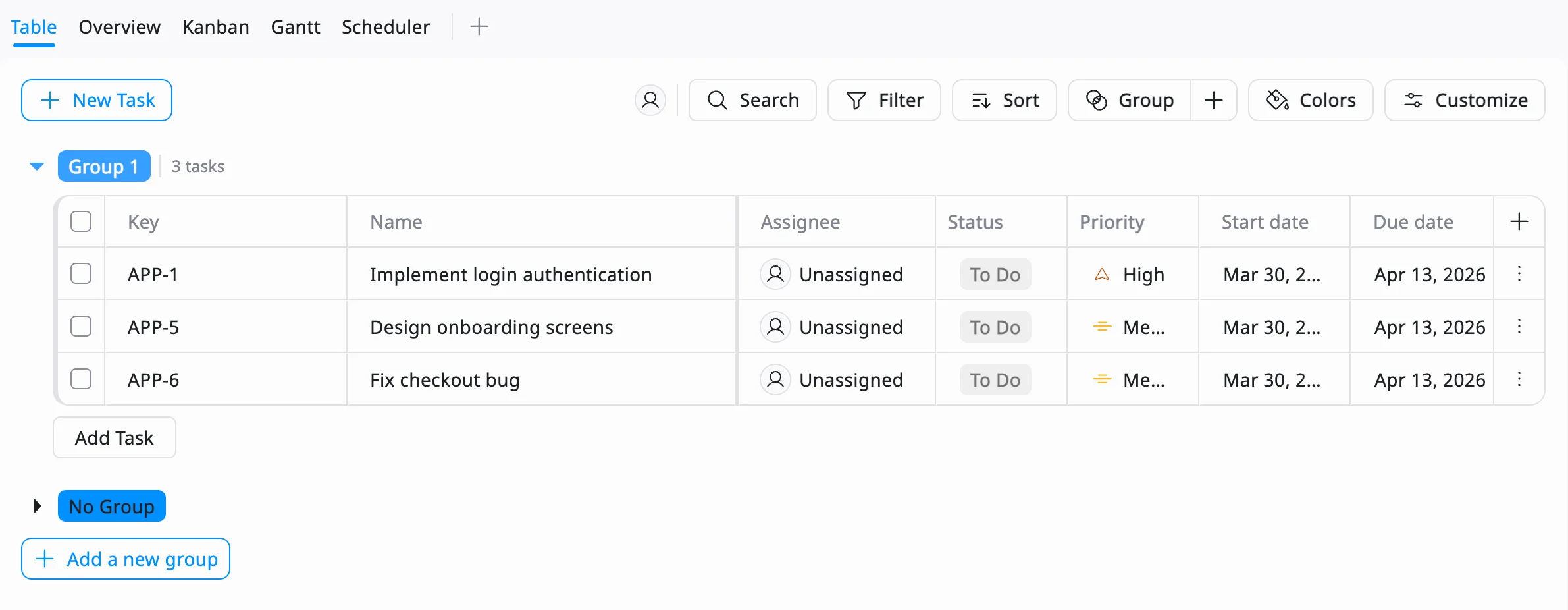
Task: Open the To Do status dropdown for APP-5
Action: tap(995, 327)
